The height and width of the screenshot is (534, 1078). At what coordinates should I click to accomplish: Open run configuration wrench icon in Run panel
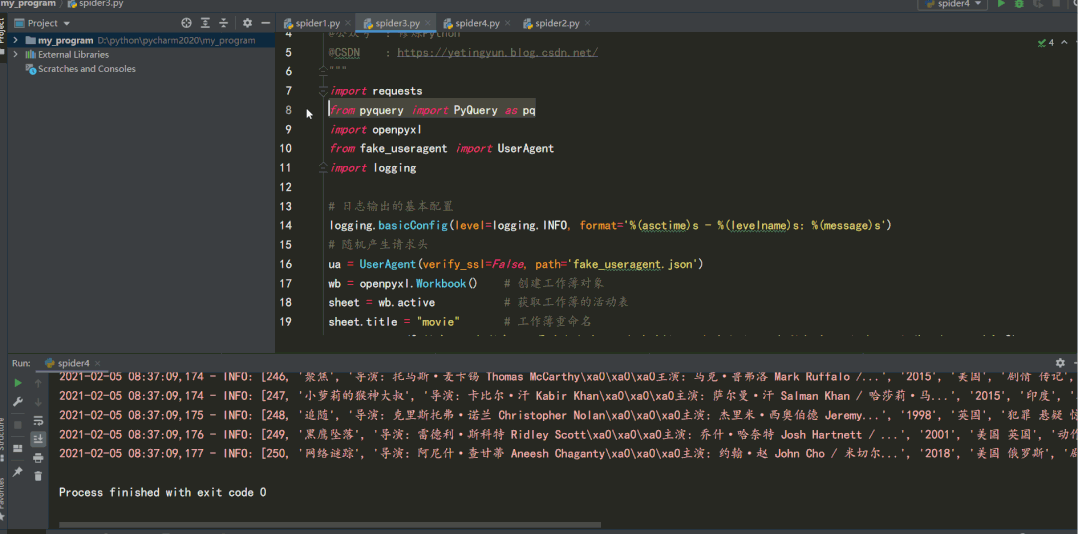point(18,401)
